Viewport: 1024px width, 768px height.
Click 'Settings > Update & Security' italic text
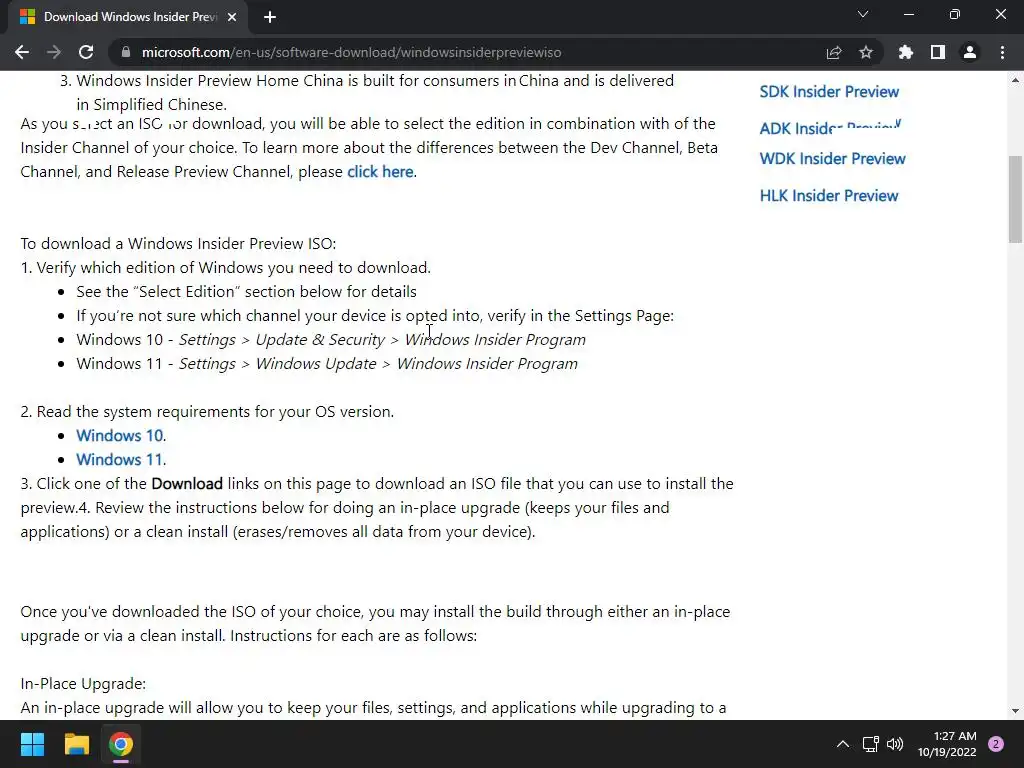(x=281, y=340)
